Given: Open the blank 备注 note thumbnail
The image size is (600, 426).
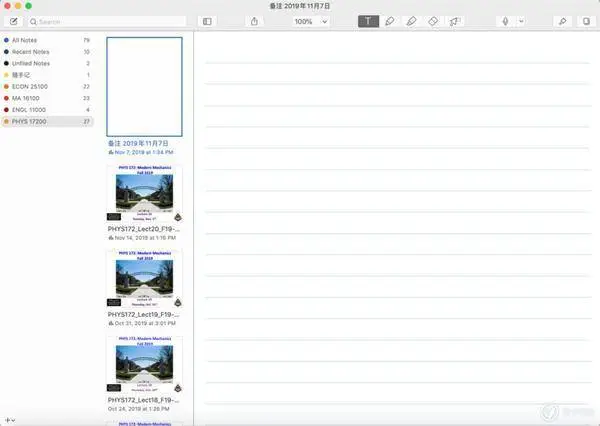Looking at the screenshot, I should (144, 87).
